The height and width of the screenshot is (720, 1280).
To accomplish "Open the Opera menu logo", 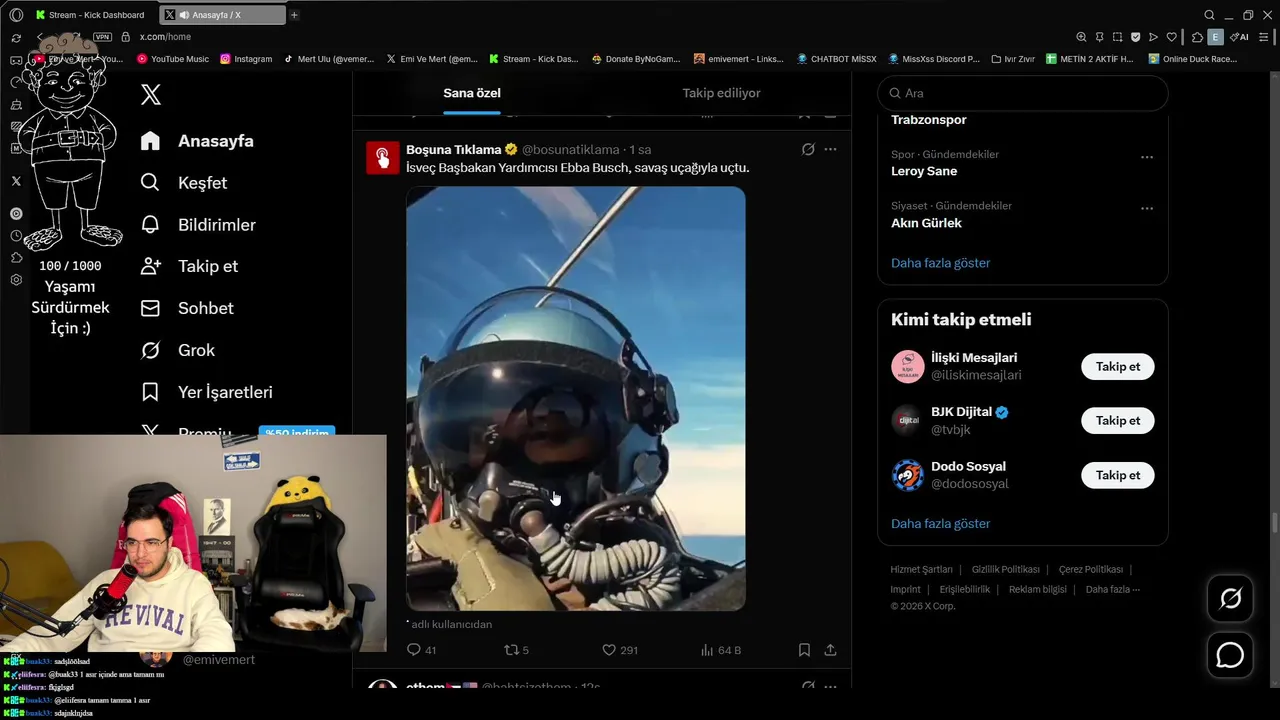I will point(16,15).
